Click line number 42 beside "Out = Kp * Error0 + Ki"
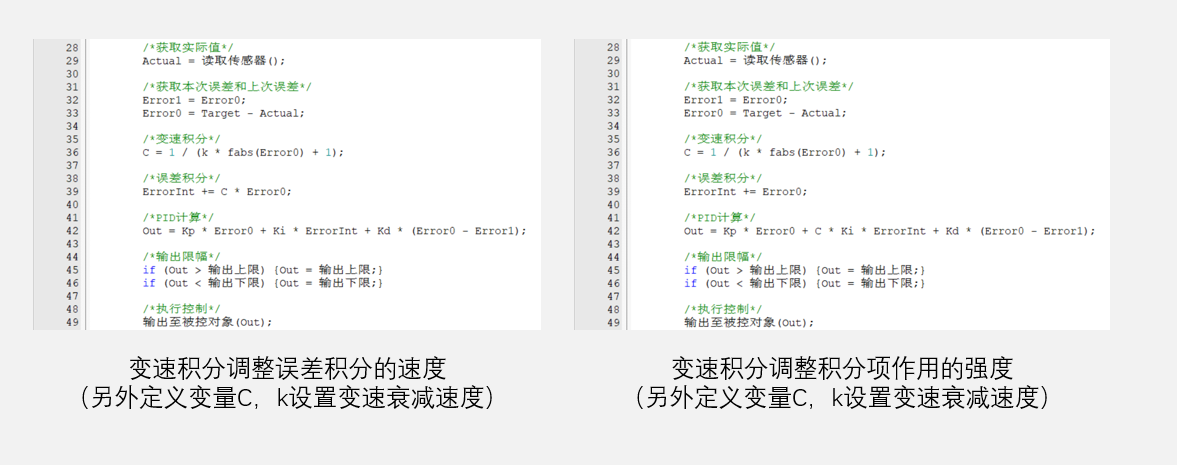Screen dimensions: 1177x465 [72, 231]
